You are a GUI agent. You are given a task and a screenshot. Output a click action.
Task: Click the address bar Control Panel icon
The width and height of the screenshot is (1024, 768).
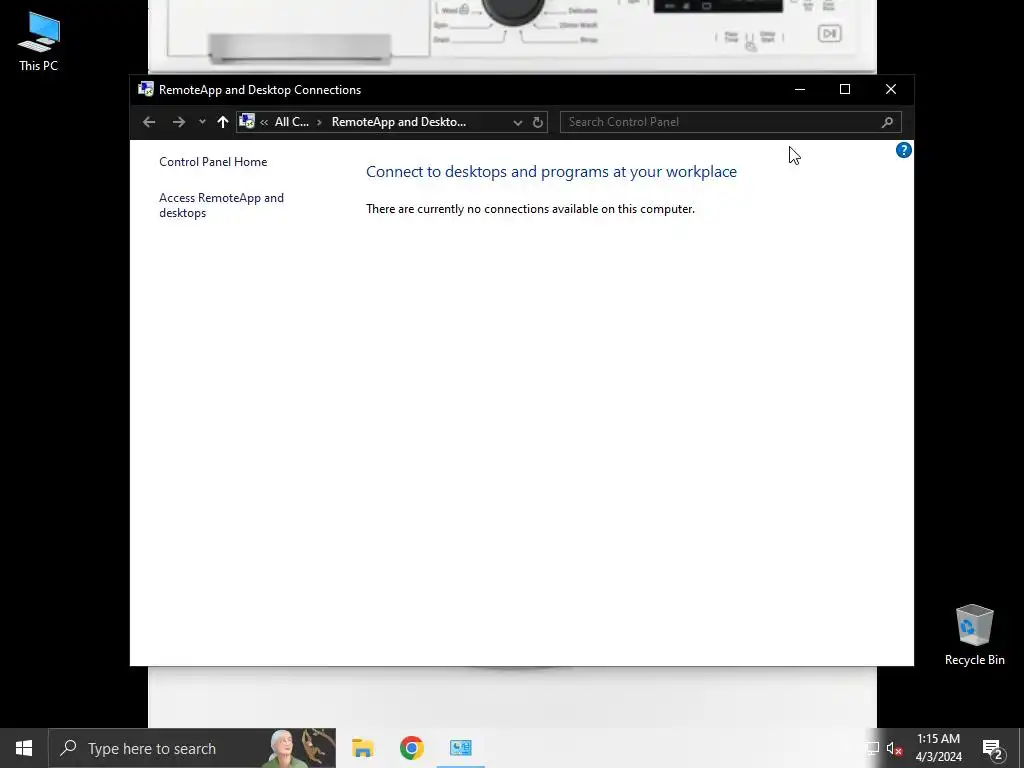click(247, 121)
